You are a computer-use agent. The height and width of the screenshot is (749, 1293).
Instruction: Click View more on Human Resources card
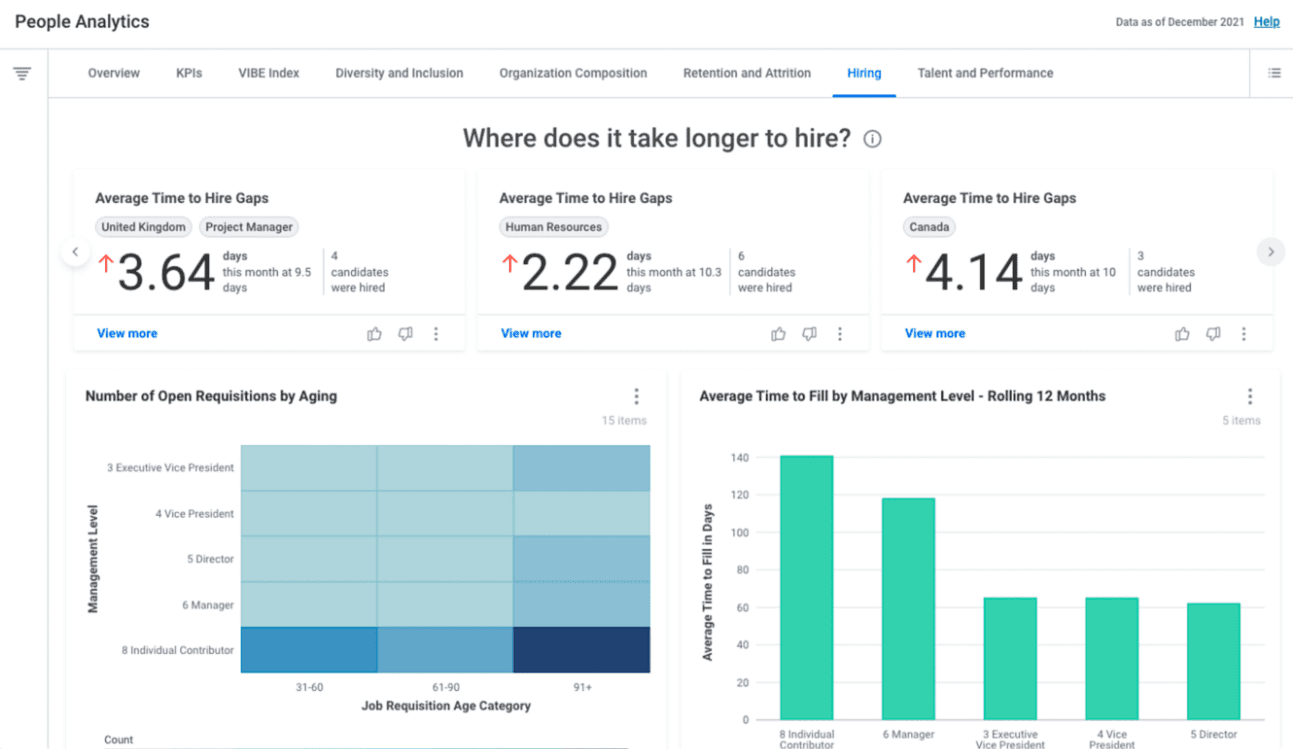click(x=531, y=334)
